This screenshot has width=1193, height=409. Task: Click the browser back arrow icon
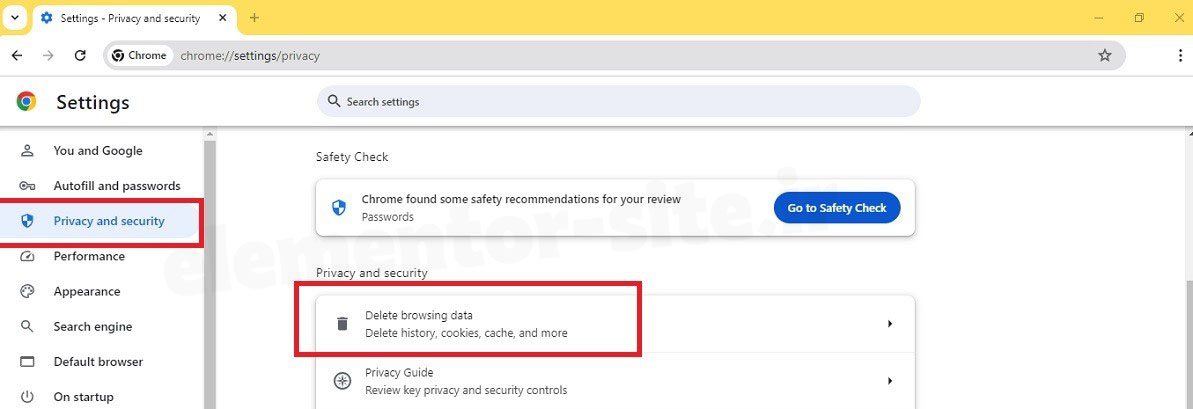tap(17, 56)
